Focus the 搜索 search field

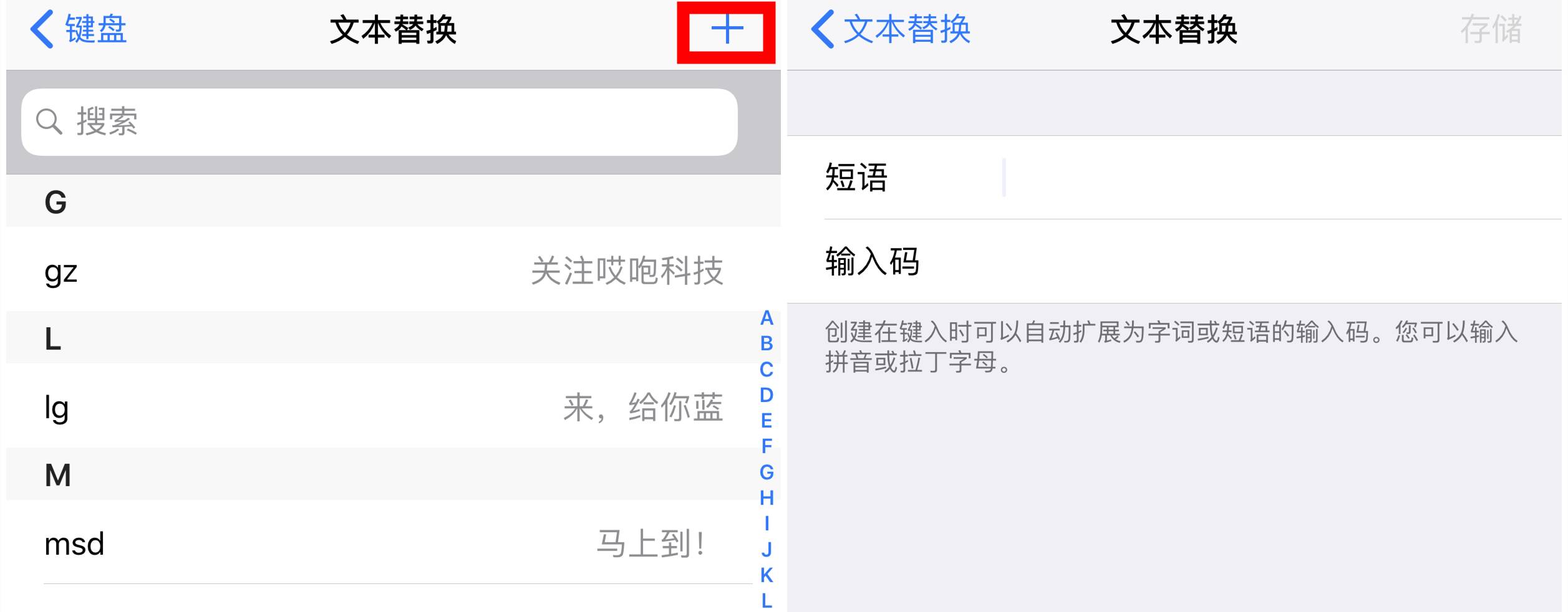coord(379,122)
